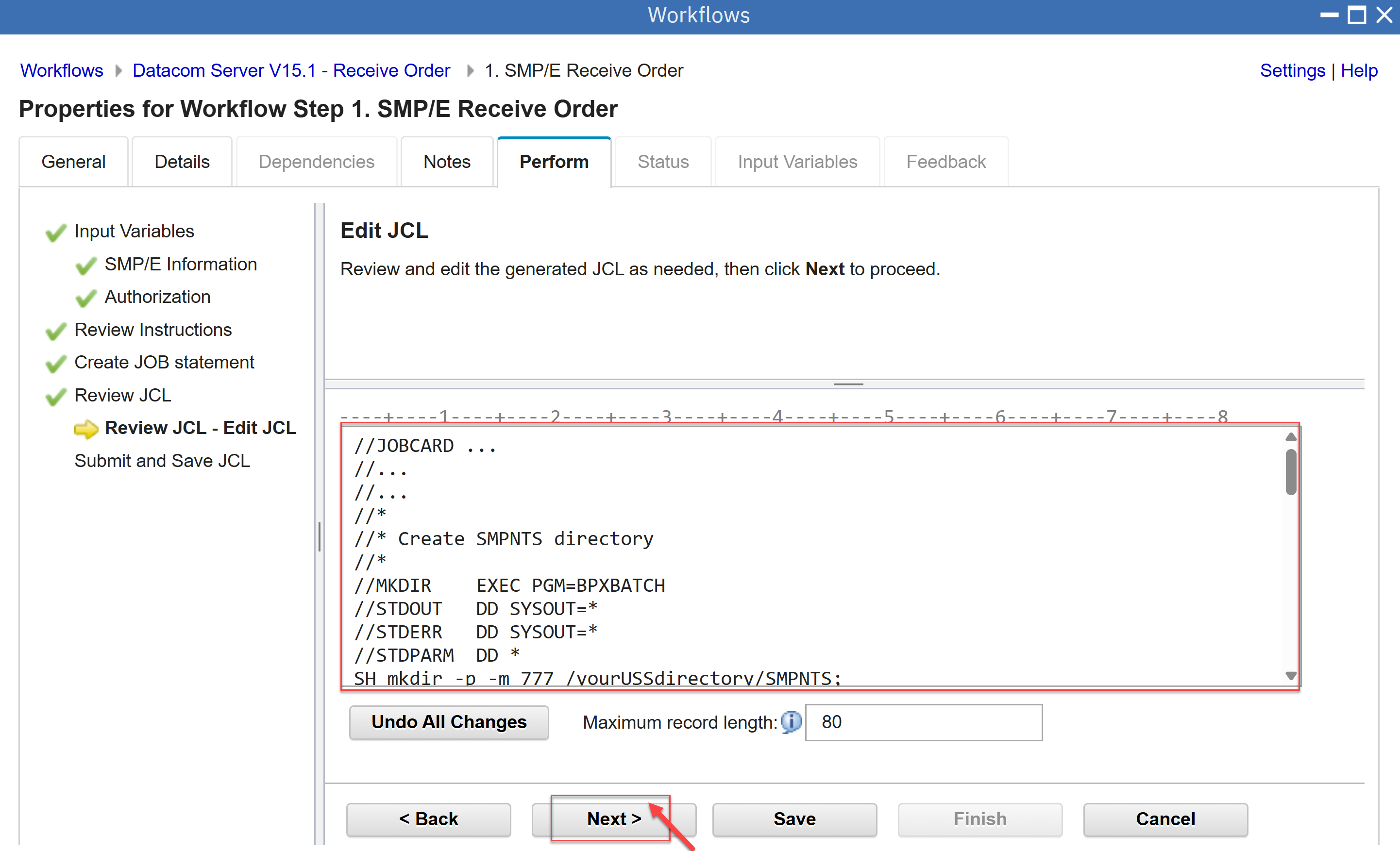Click the horizontal pane splitter handle above JCL
This screenshot has width=1400, height=851.
(848, 384)
